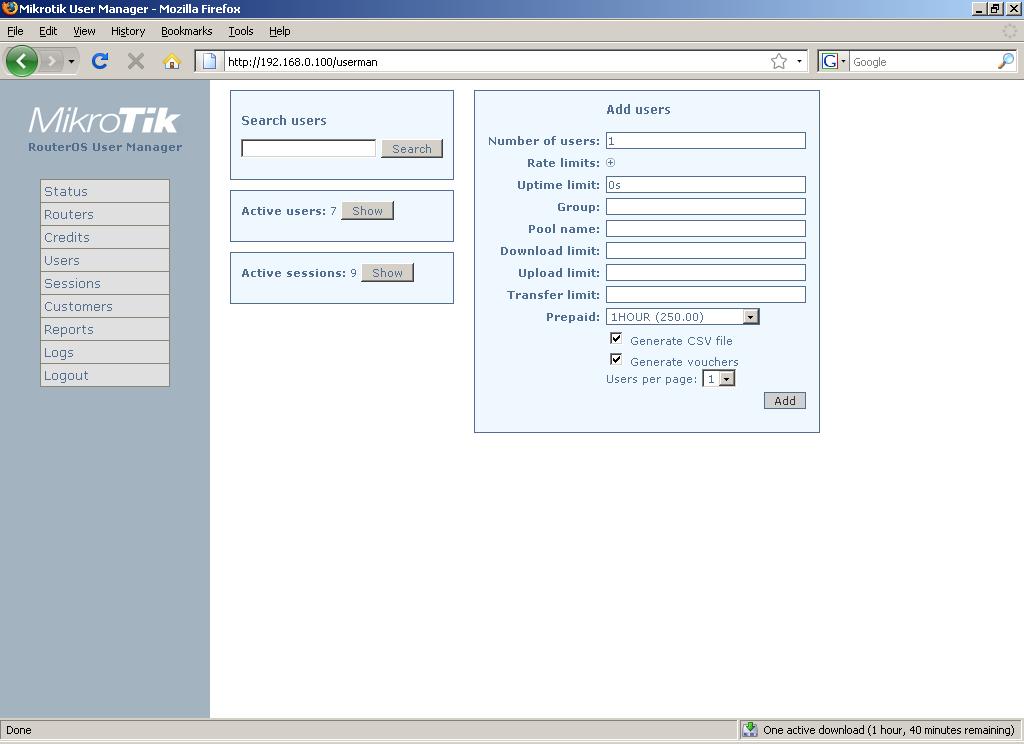This screenshot has width=1024, height=744.
Task: Show active users list
Action: pyautogui.click(x=368, y=211)
